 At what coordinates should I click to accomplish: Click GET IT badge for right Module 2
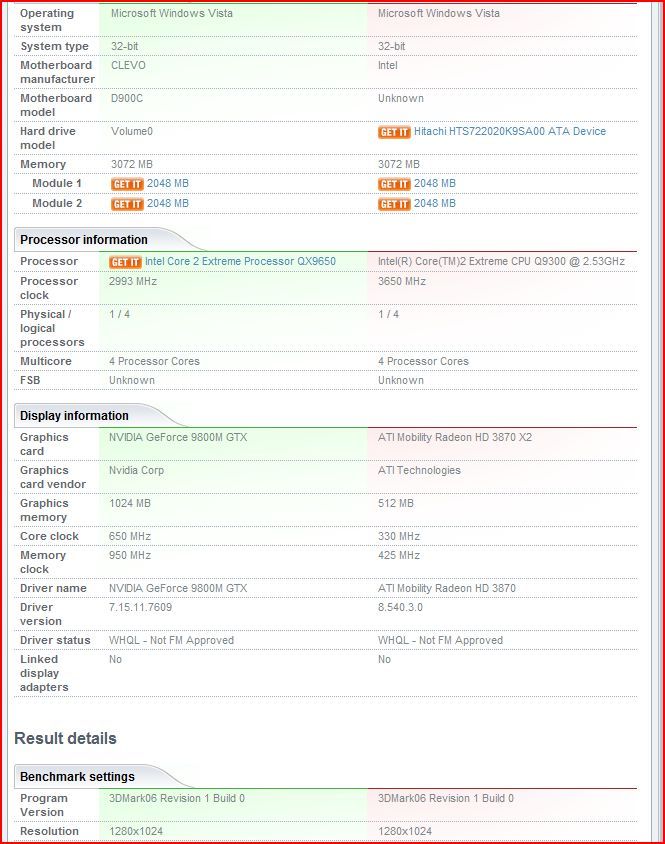click(x=394, y=204)
